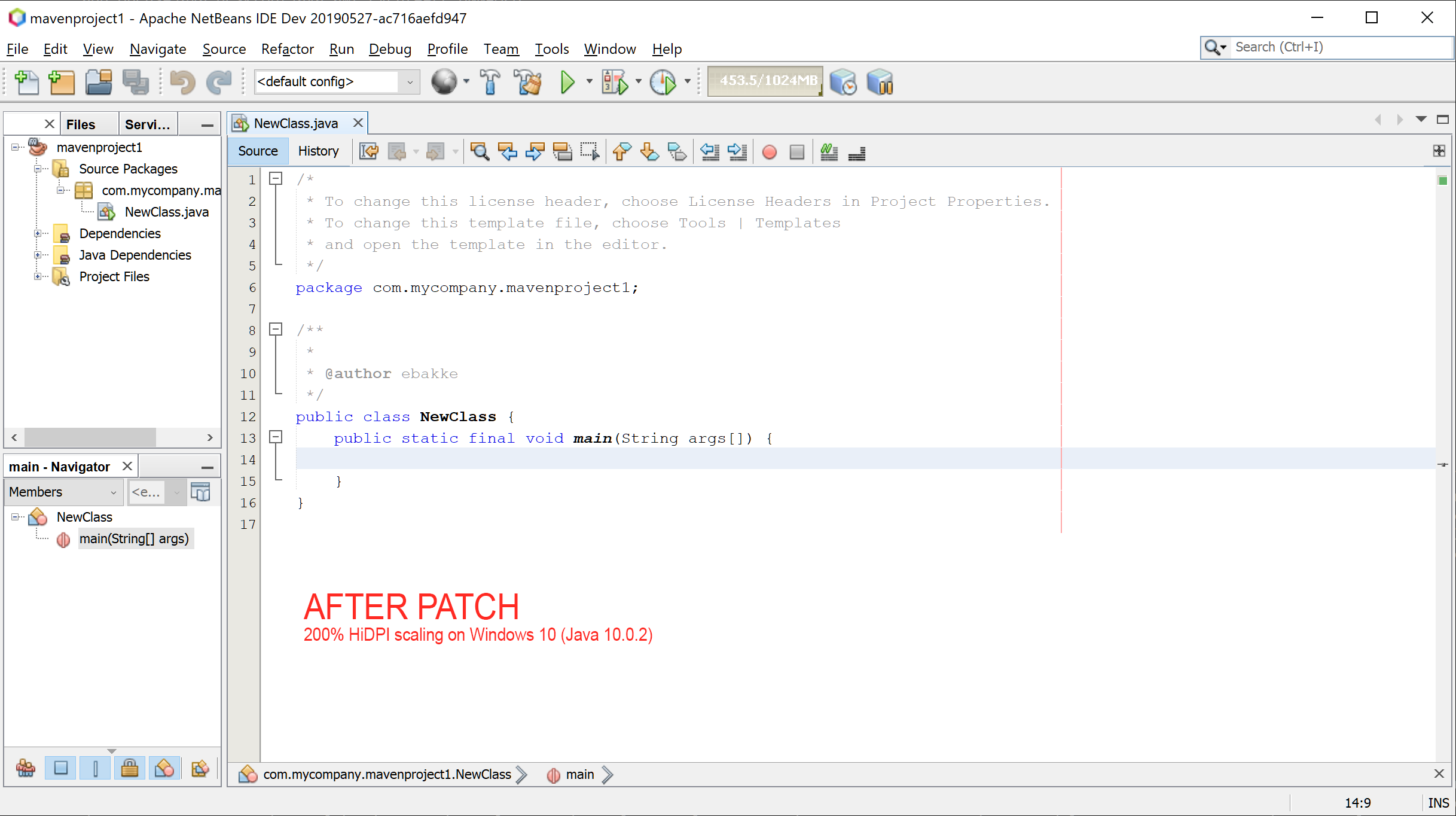Switch to History view button
1456x816 pixels.
pos(318,151)
